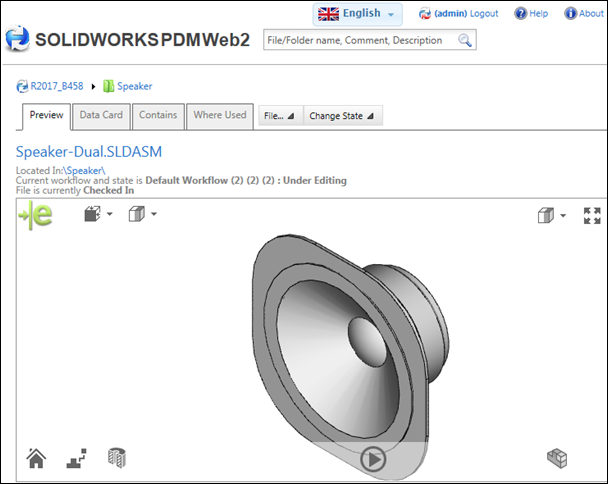Enter full screen viewer mode

click(592, 215)
